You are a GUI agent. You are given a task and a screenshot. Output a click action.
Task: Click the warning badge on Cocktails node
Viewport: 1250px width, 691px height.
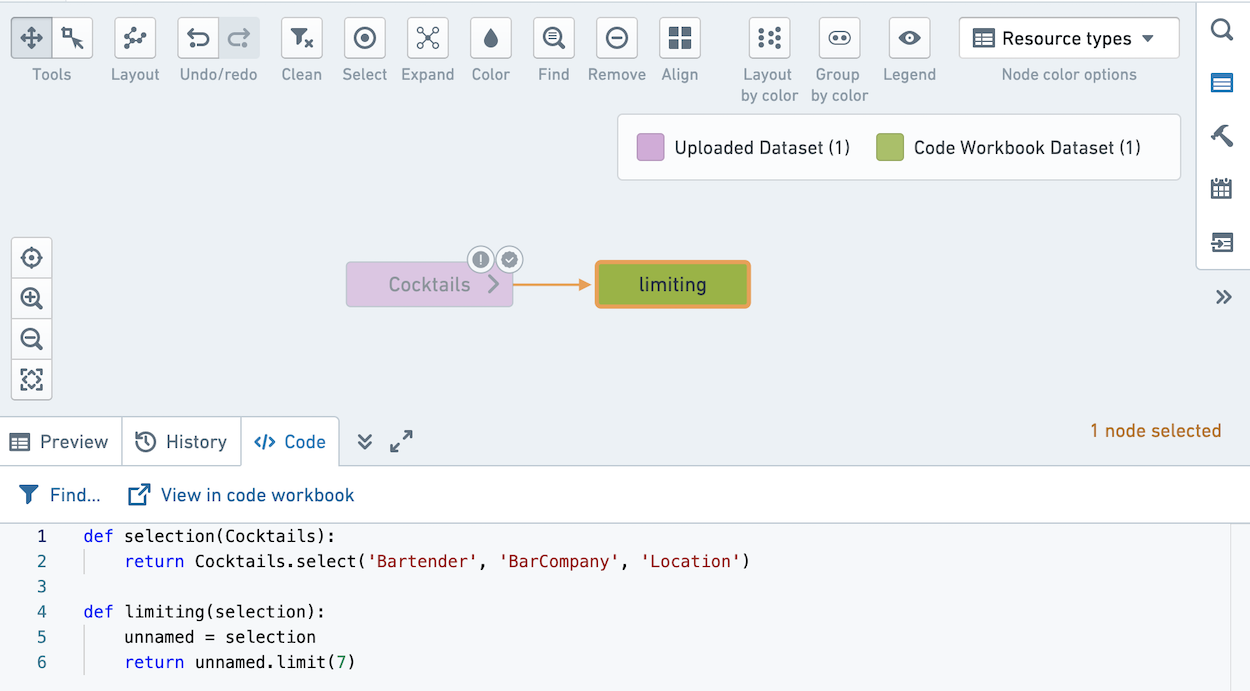(481, 260)
